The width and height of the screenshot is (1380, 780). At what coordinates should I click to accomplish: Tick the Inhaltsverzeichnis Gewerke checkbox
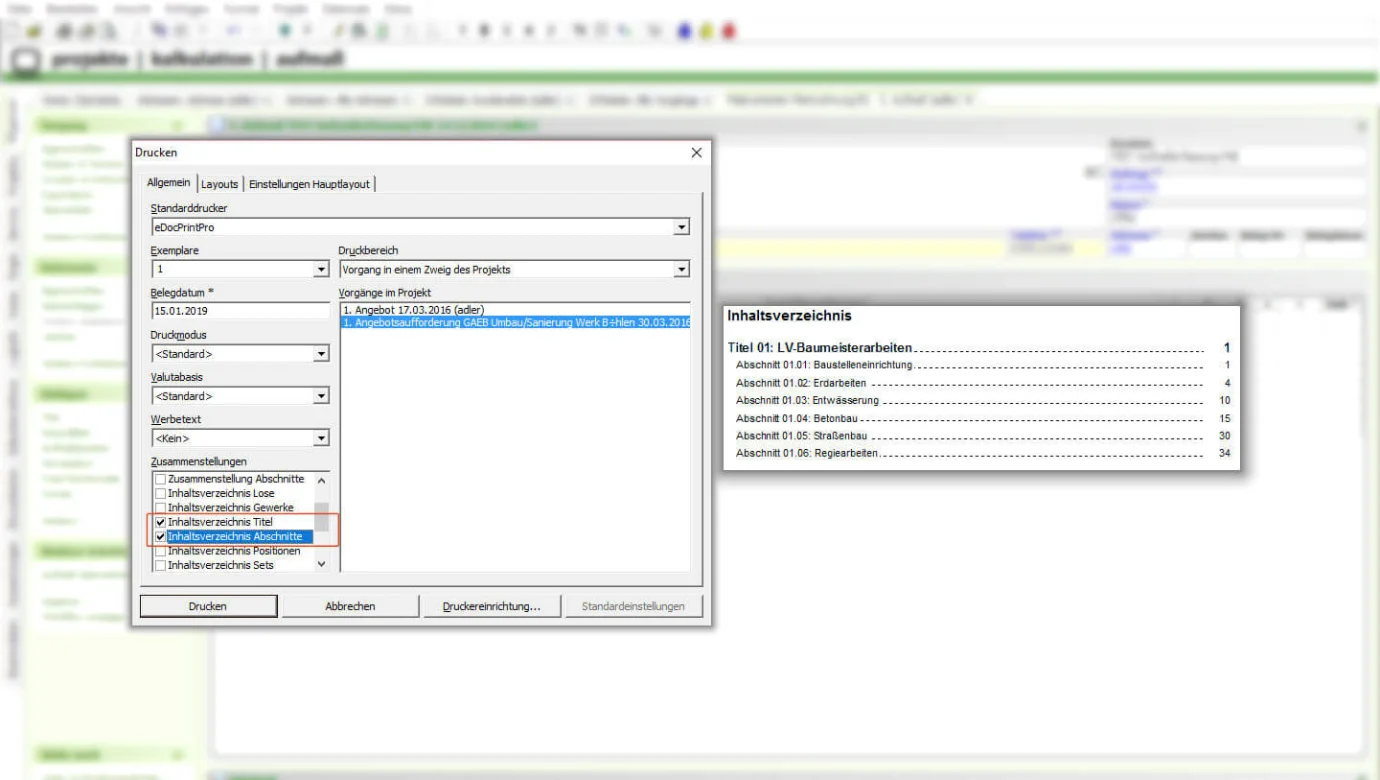point(161,508)
